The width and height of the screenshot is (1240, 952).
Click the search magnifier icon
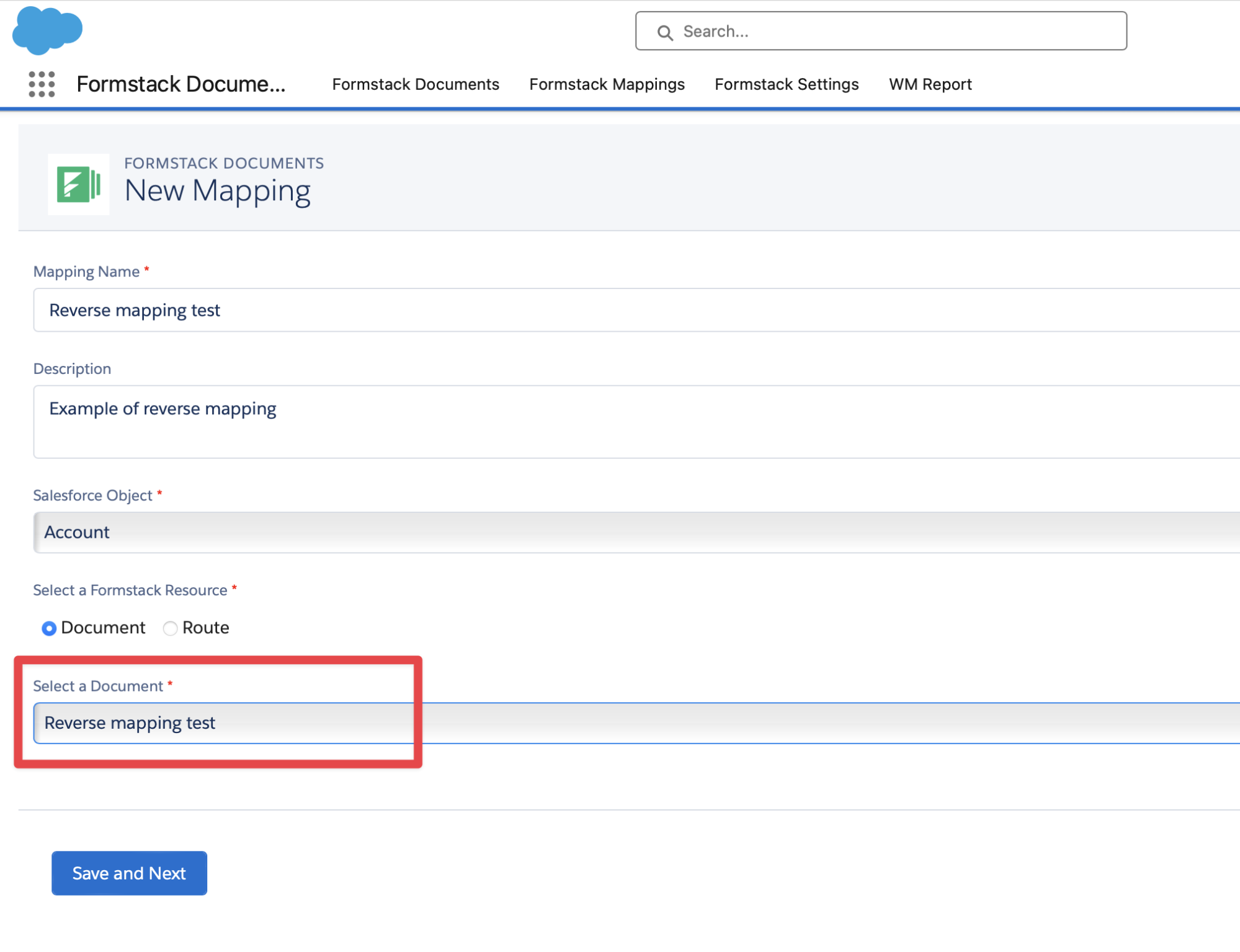(x=665, y=32)
